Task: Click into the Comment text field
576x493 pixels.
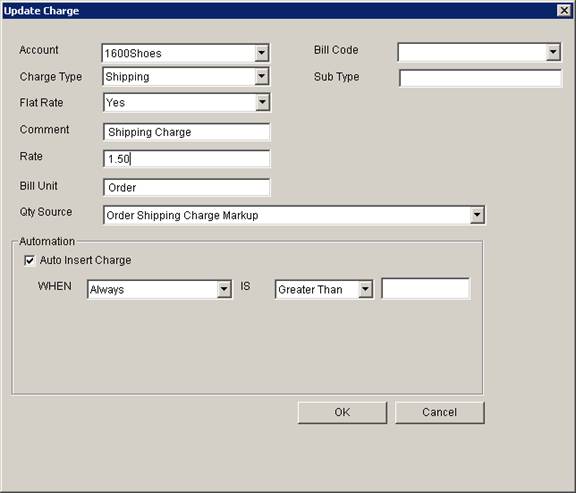Action: click(x=187, y=132)
